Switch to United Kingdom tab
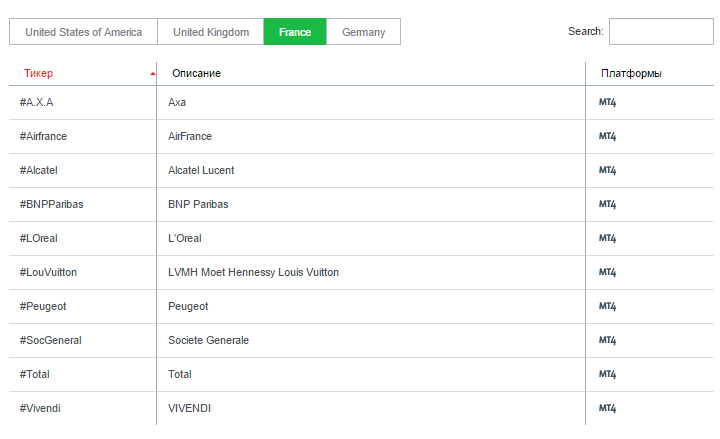The height and width of the screenshot is (439, 720). coord(211,32)
